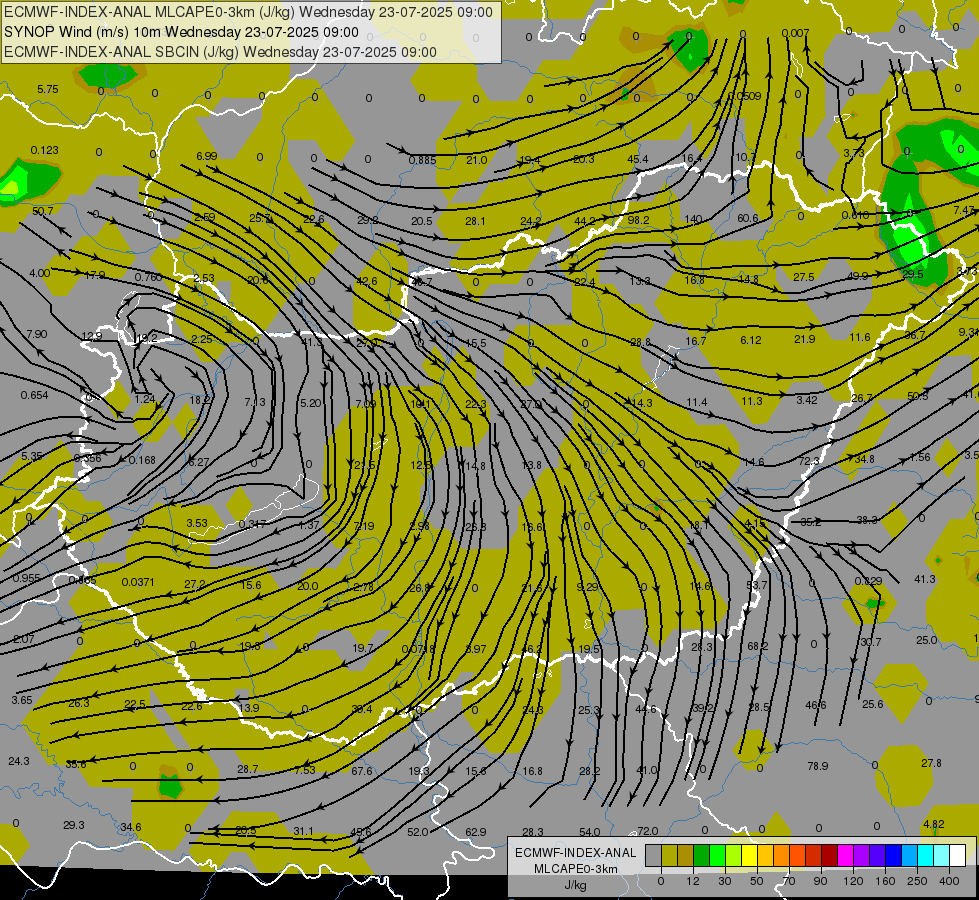Click the map value '67.6'

(x=362, y=771)
